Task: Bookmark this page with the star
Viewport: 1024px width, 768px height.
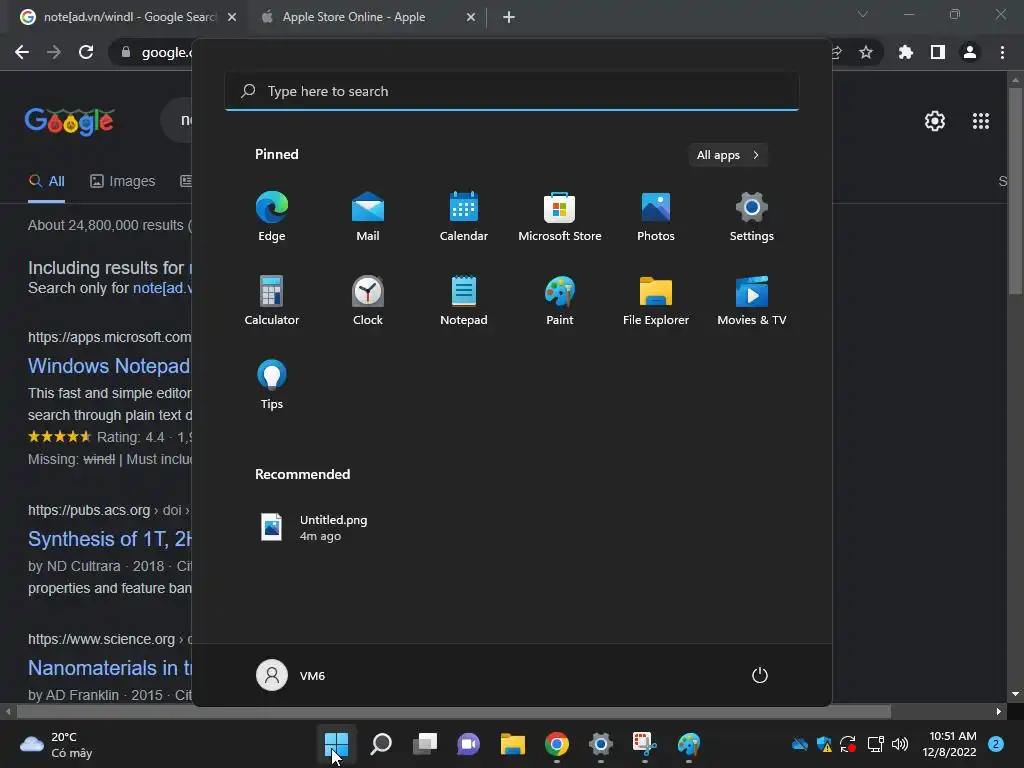Action: coord(866,52)
